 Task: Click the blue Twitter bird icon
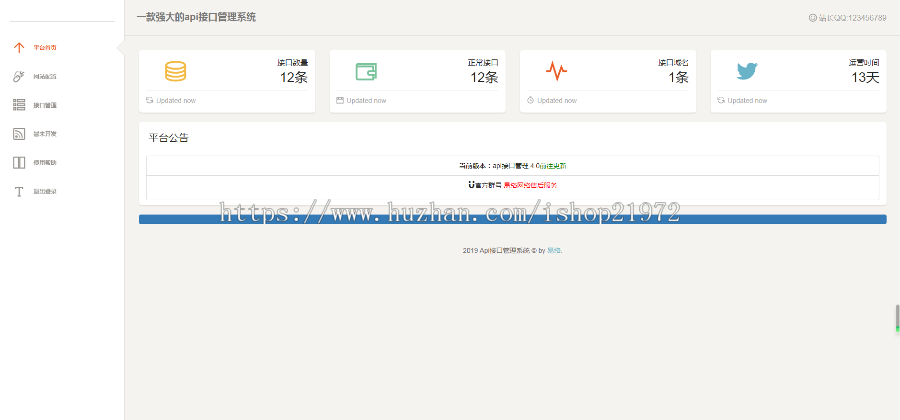point(747,71)
